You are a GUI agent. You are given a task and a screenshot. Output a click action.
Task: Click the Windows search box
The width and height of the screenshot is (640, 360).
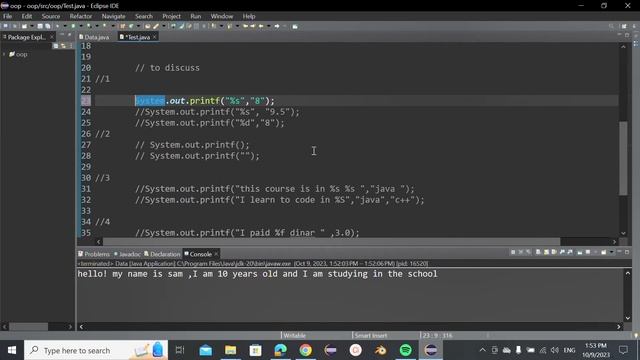pos(96,350)
